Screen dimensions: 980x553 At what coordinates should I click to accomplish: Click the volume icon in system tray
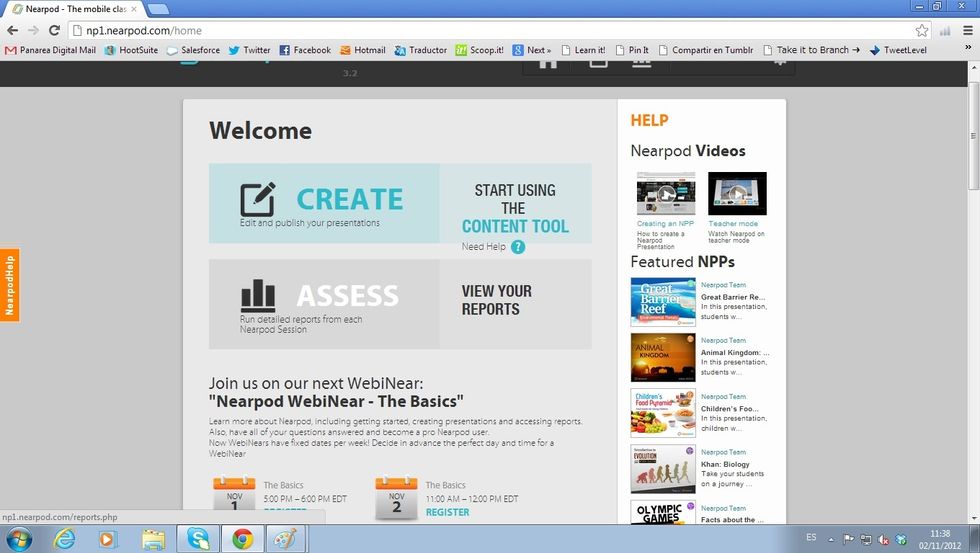pyautogui.click(x=883, y=539)
